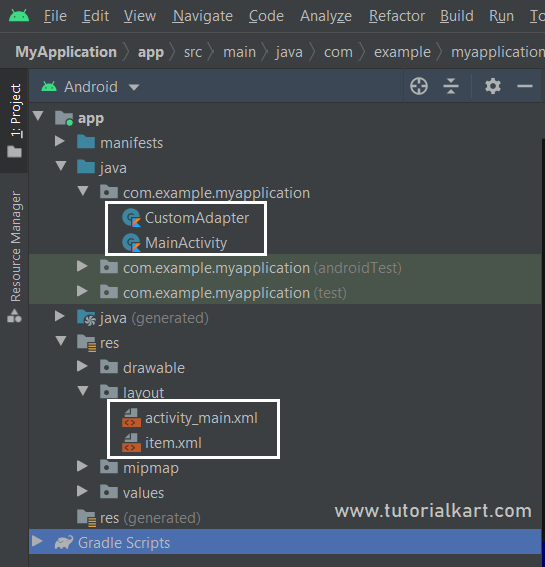Collapse the com.example.myapplication main package
Image resolution: width=545 pixels, height=567 pixels.
[x=83, y=191]
